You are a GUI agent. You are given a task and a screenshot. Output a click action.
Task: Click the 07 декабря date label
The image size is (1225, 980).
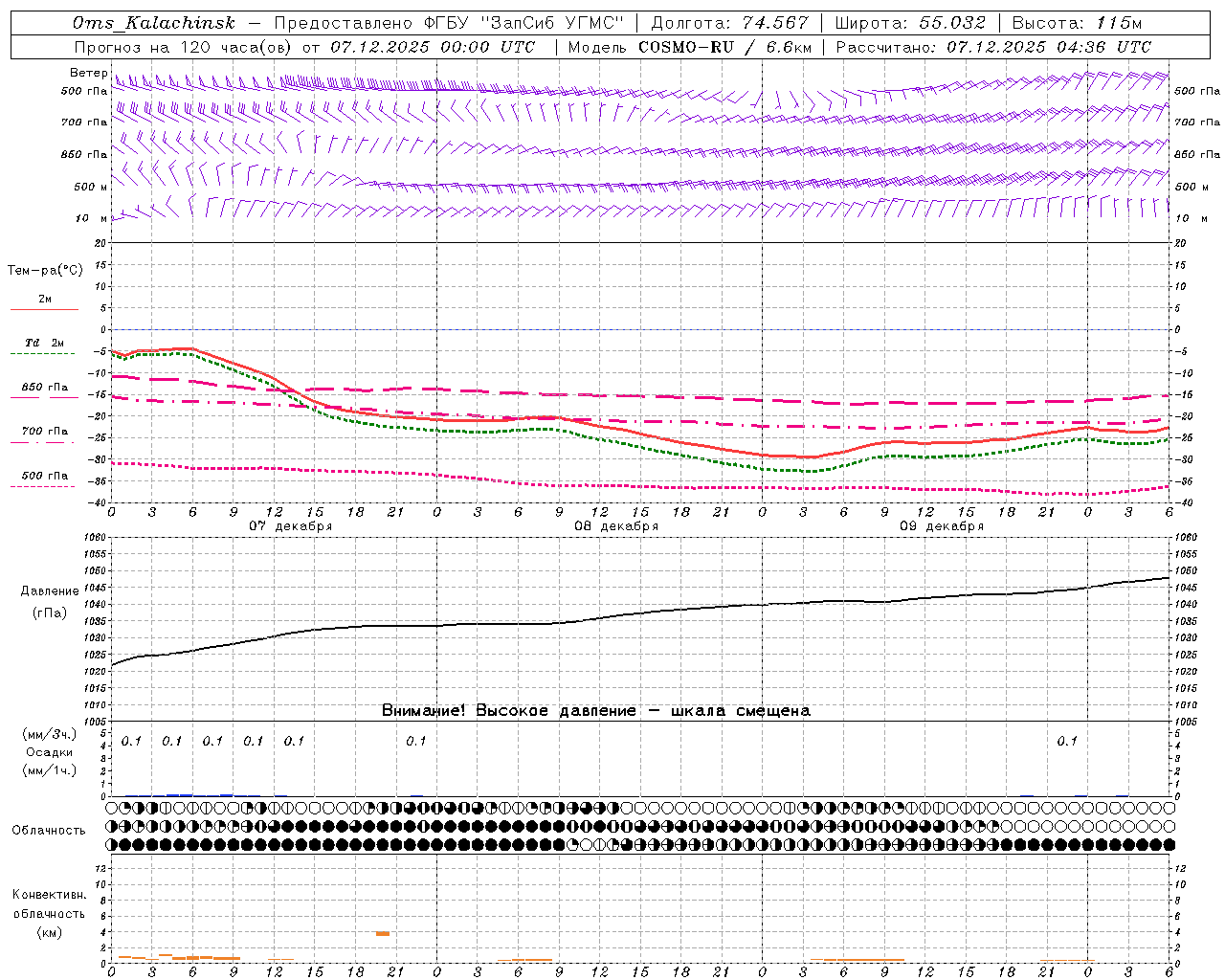[291, 526]
